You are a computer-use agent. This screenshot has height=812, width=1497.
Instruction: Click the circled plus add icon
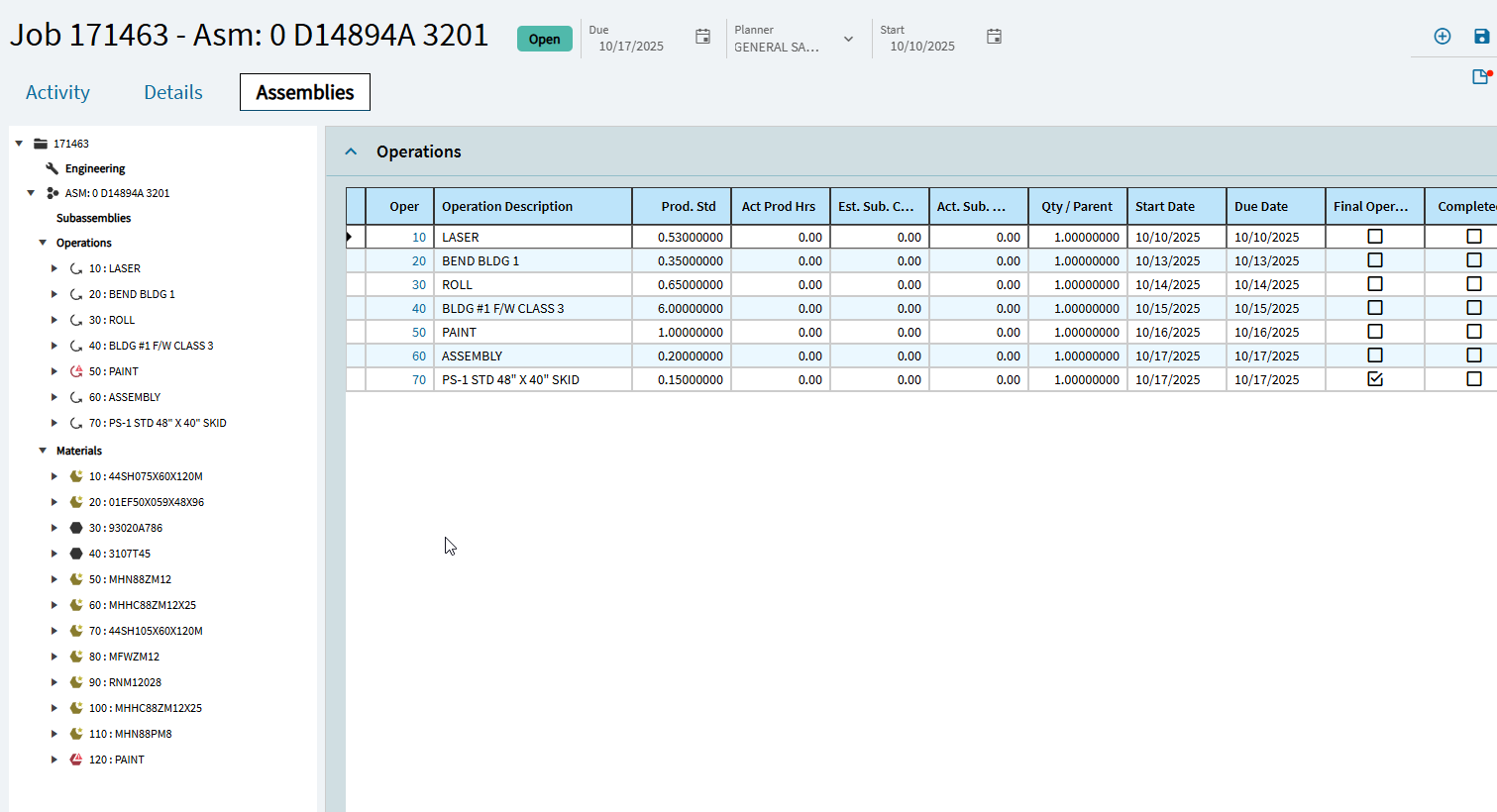click(x=1443, y=37)
